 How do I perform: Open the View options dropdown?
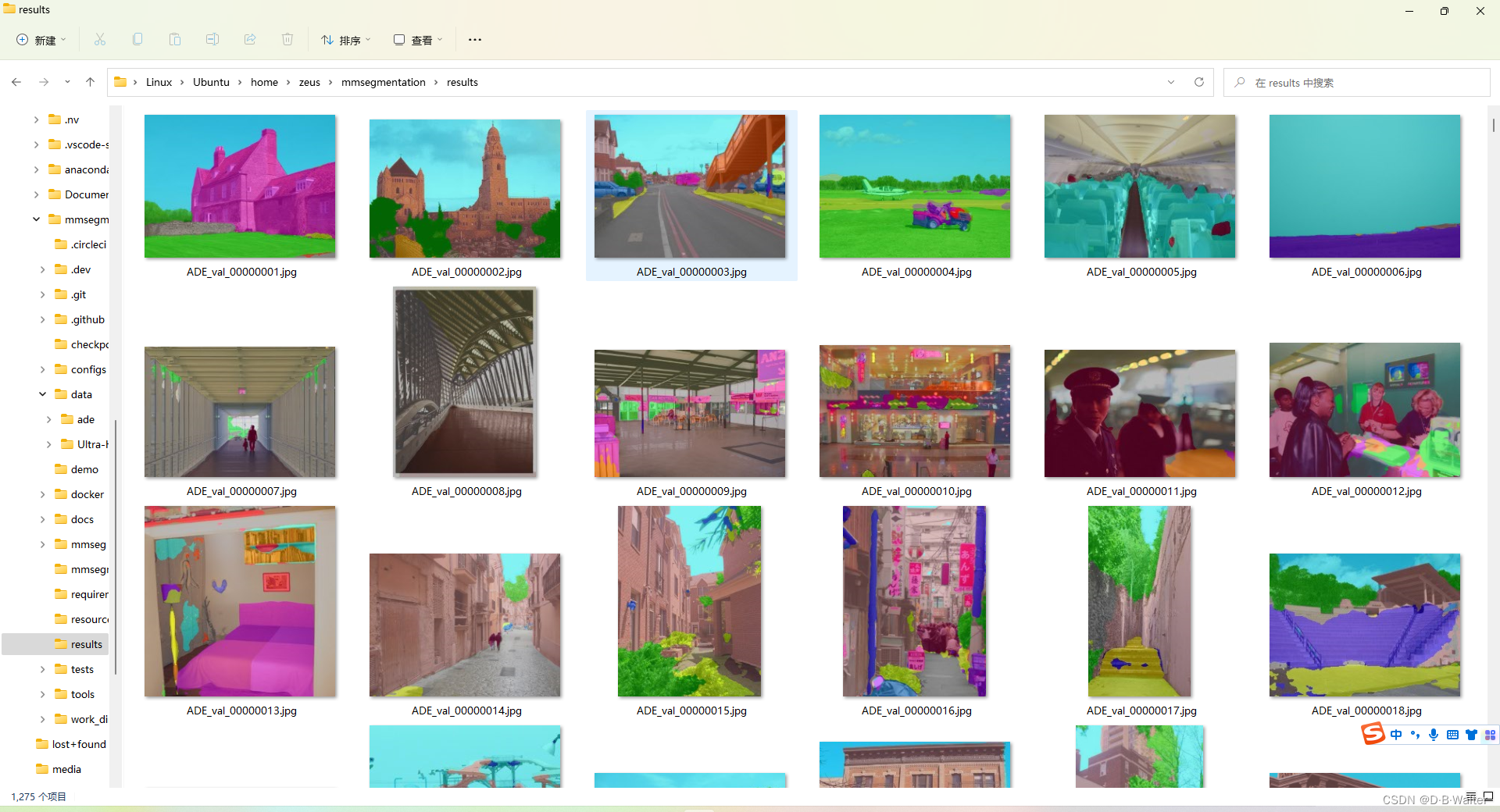418,40
